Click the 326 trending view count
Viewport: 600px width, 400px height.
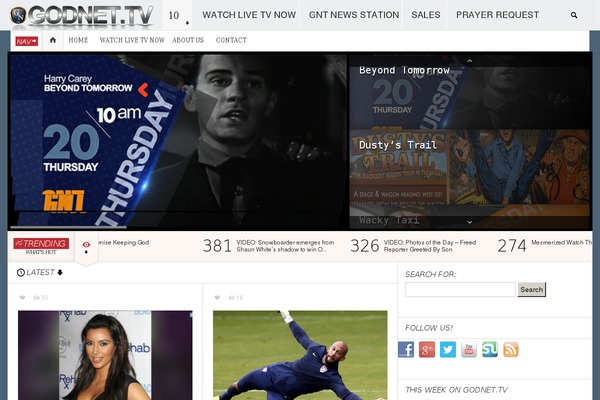click(364, 246)
